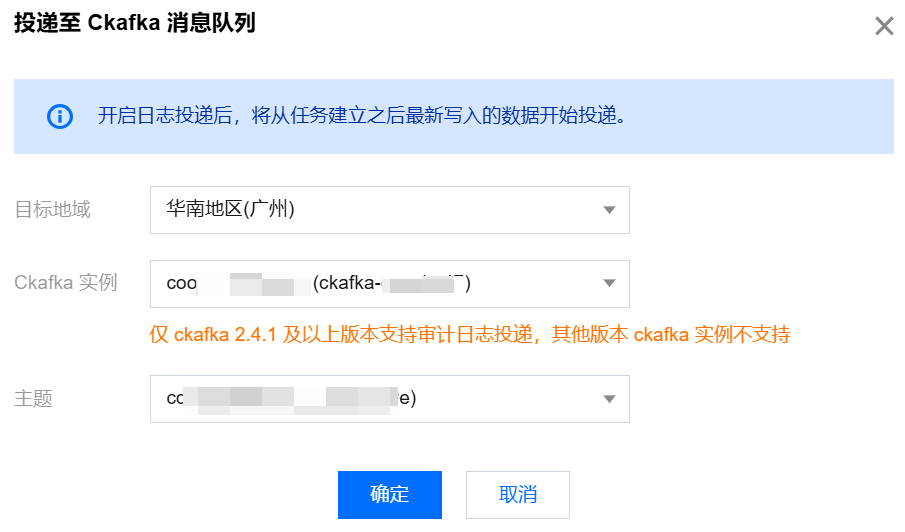Click the closing parenthesis ending the 主题 value
Viewport: 905px width, 532px height.
coord(412,399)
